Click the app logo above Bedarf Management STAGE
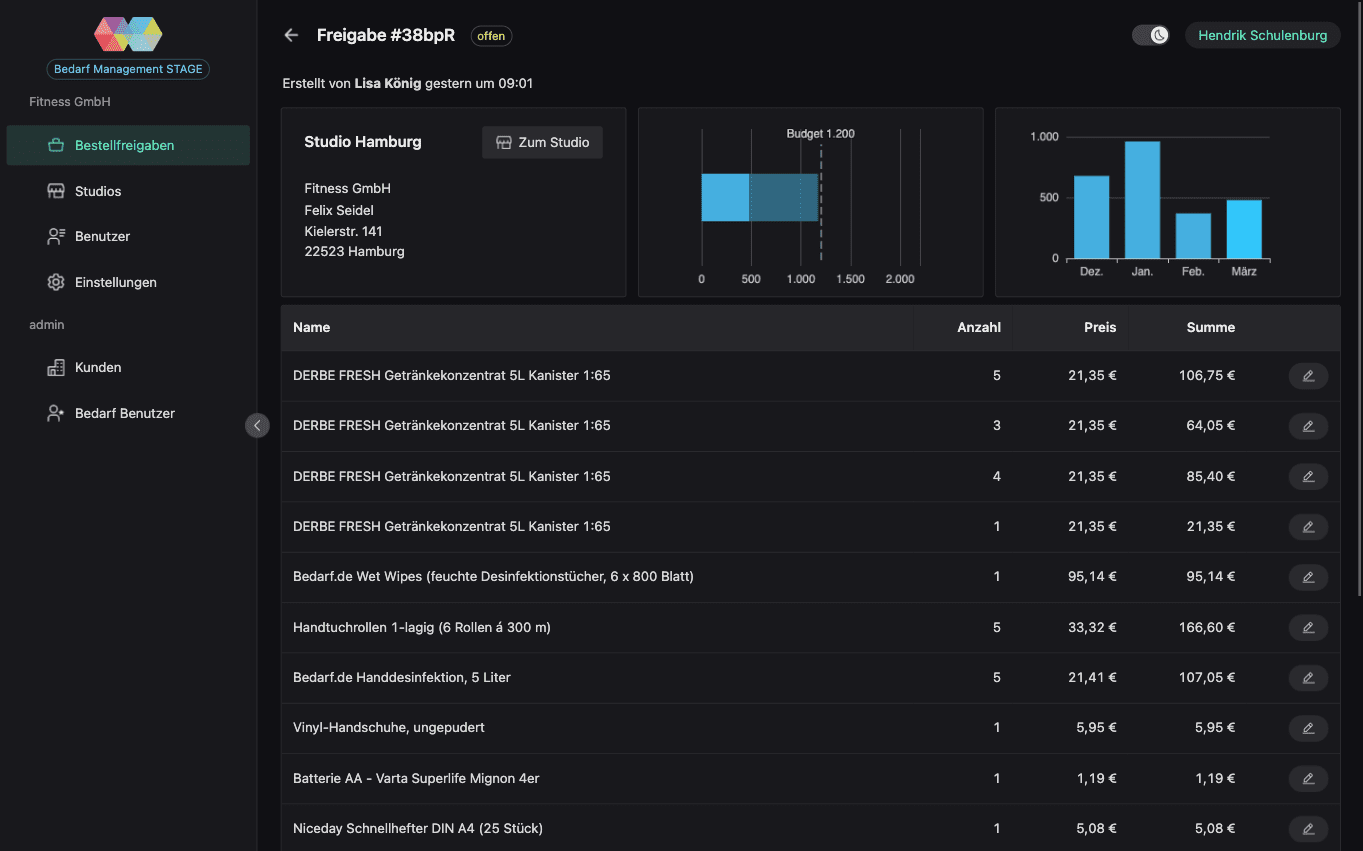 [128, 34]
